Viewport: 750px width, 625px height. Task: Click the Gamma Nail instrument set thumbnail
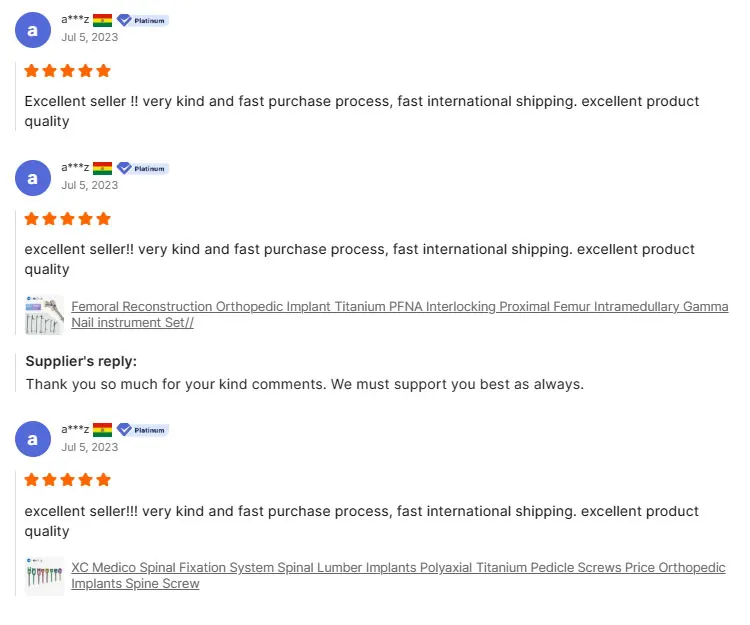pyautogui.click(x=44, y=315)
